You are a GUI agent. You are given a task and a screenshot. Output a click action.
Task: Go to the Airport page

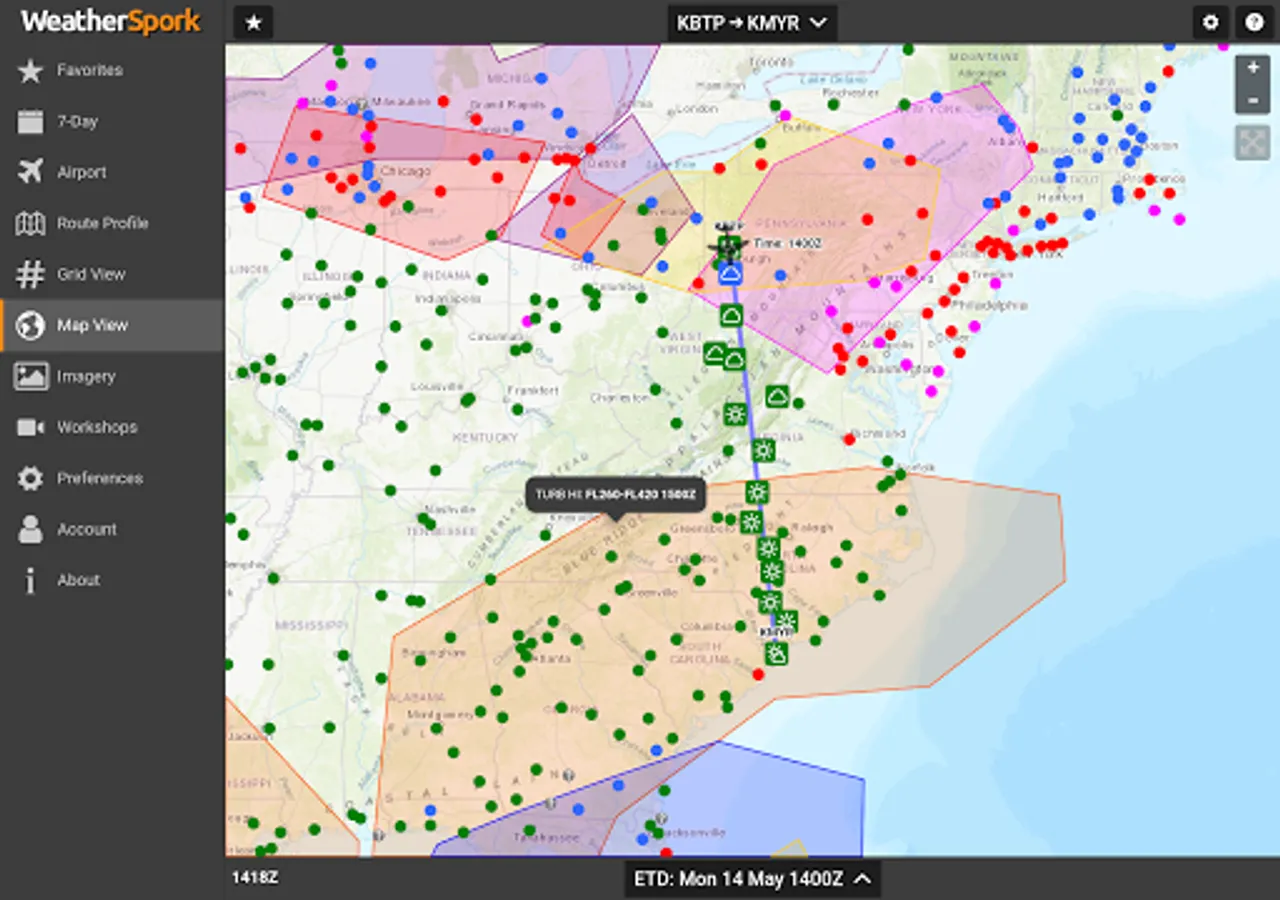[x=81, y=172]
